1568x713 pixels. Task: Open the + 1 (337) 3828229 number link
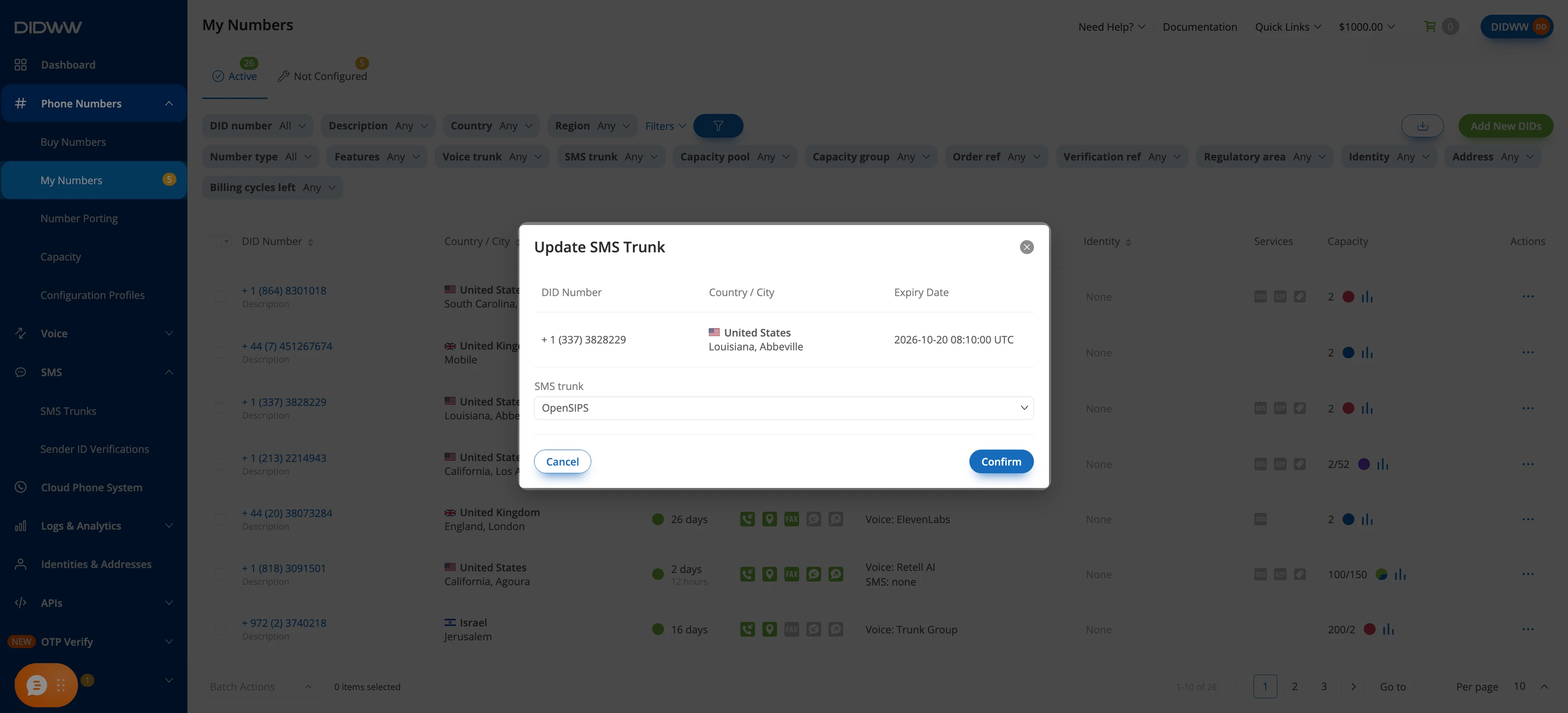(284, 402)
